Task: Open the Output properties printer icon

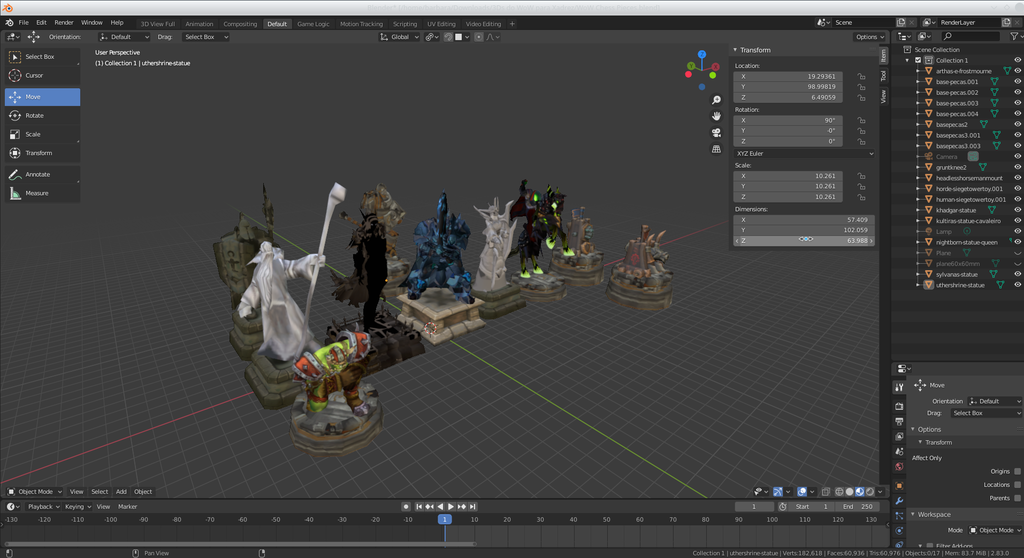Action: click(x=899, y=421)
